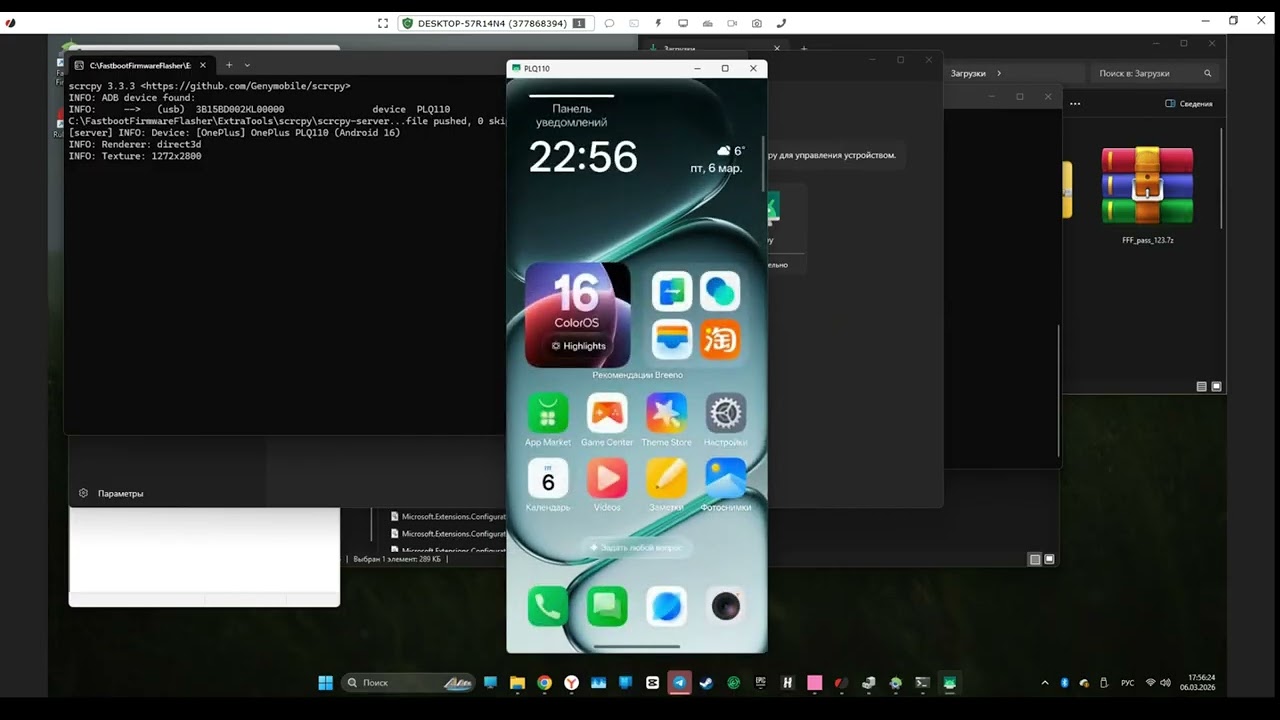Click the Поиск в: Загрузки search field

1154,73
